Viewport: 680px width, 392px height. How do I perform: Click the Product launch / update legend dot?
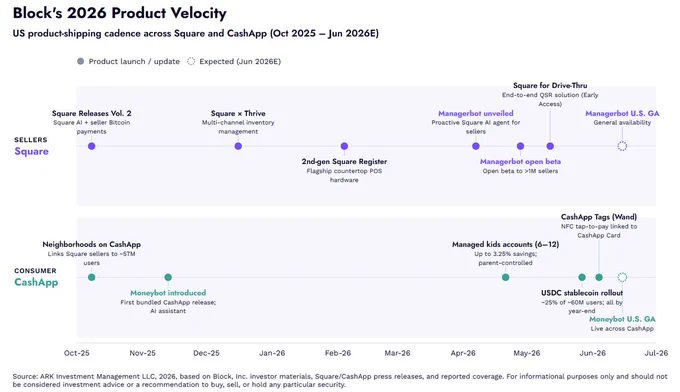[80, 61]
